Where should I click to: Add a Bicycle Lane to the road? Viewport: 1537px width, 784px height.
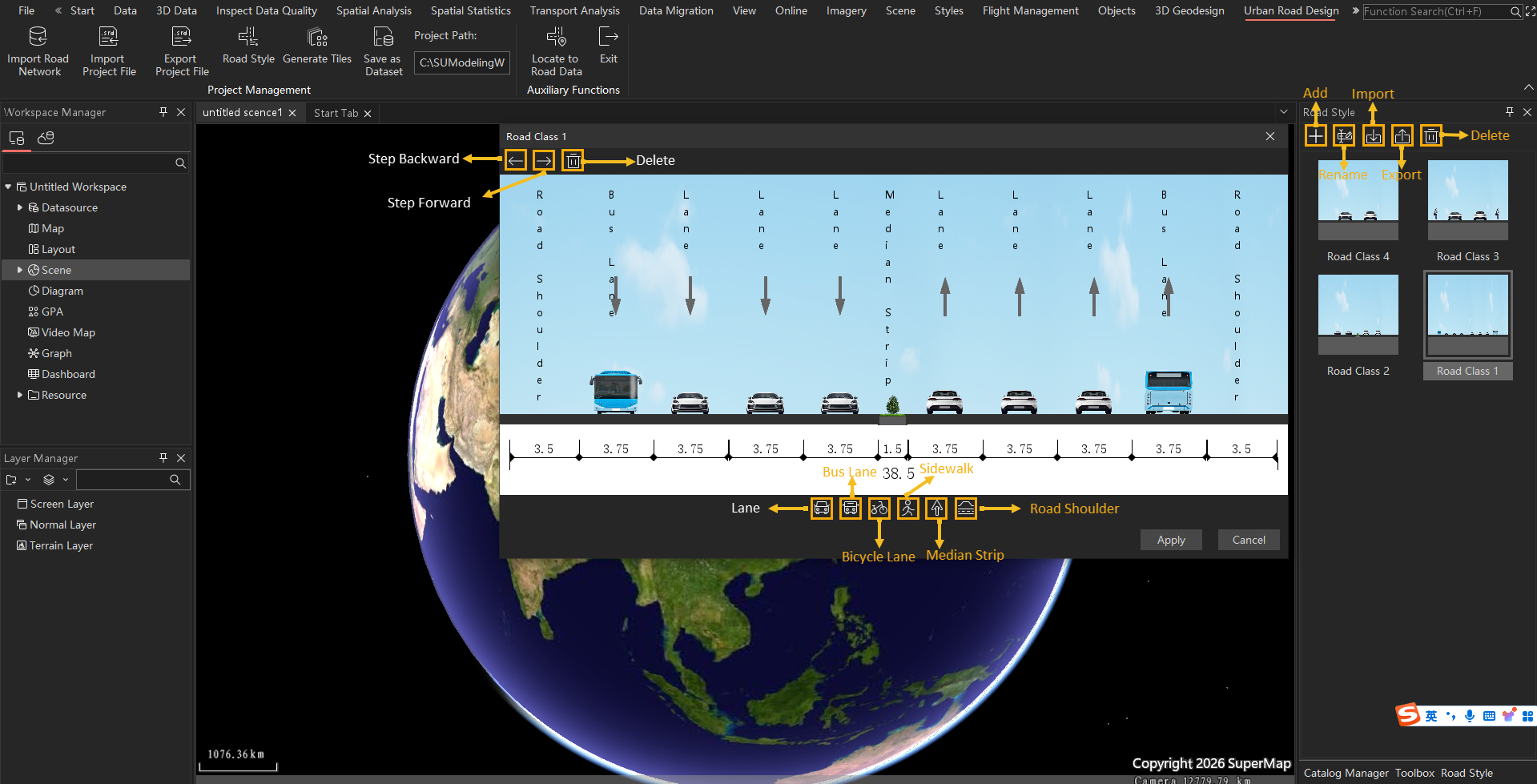pos(879,509)
